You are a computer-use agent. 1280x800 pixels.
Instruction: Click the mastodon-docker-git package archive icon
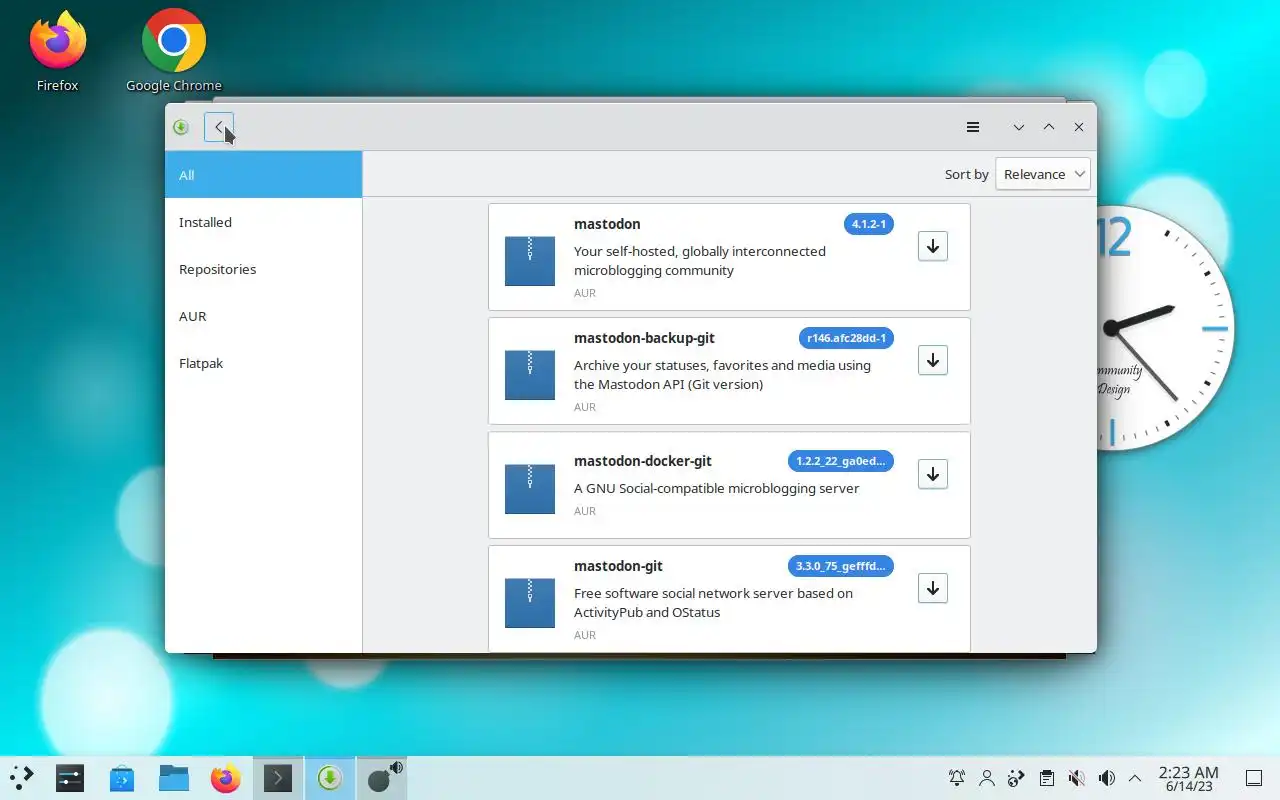(530, 489)
